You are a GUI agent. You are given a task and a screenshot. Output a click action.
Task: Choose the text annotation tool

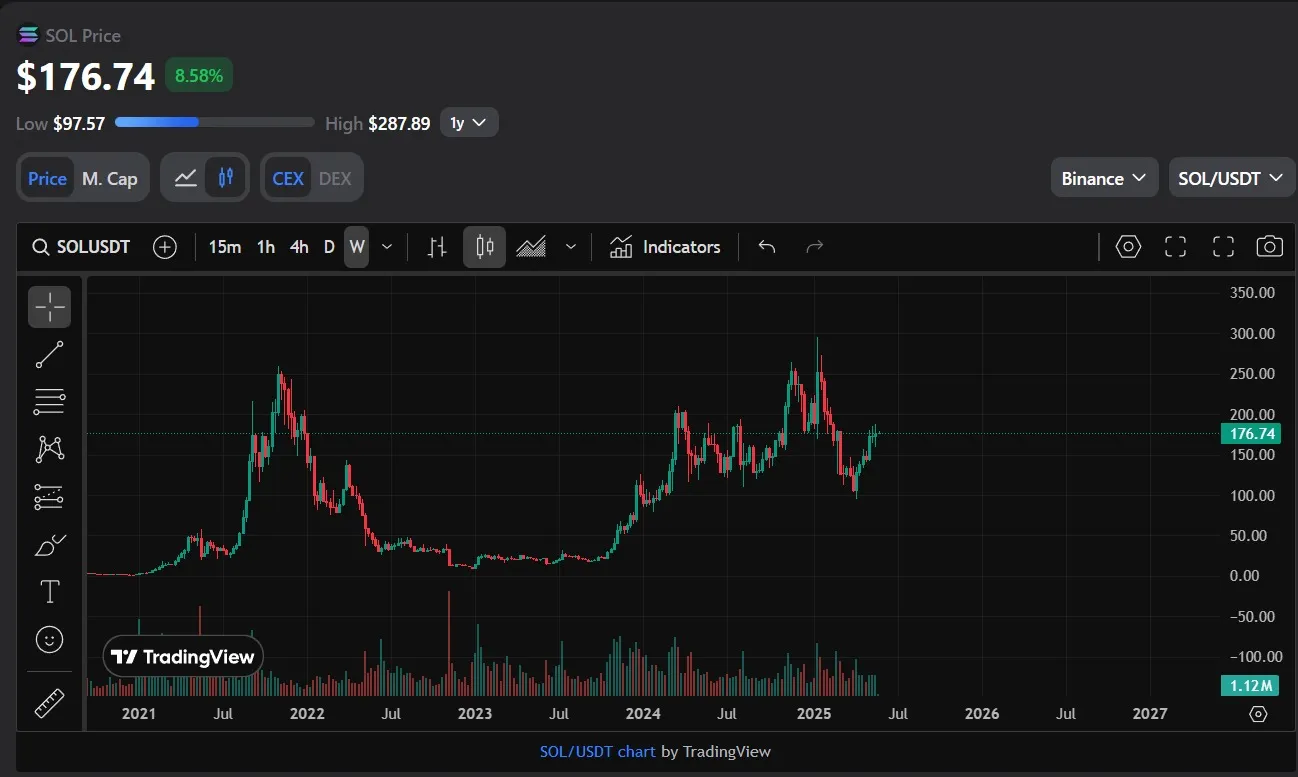49,592
